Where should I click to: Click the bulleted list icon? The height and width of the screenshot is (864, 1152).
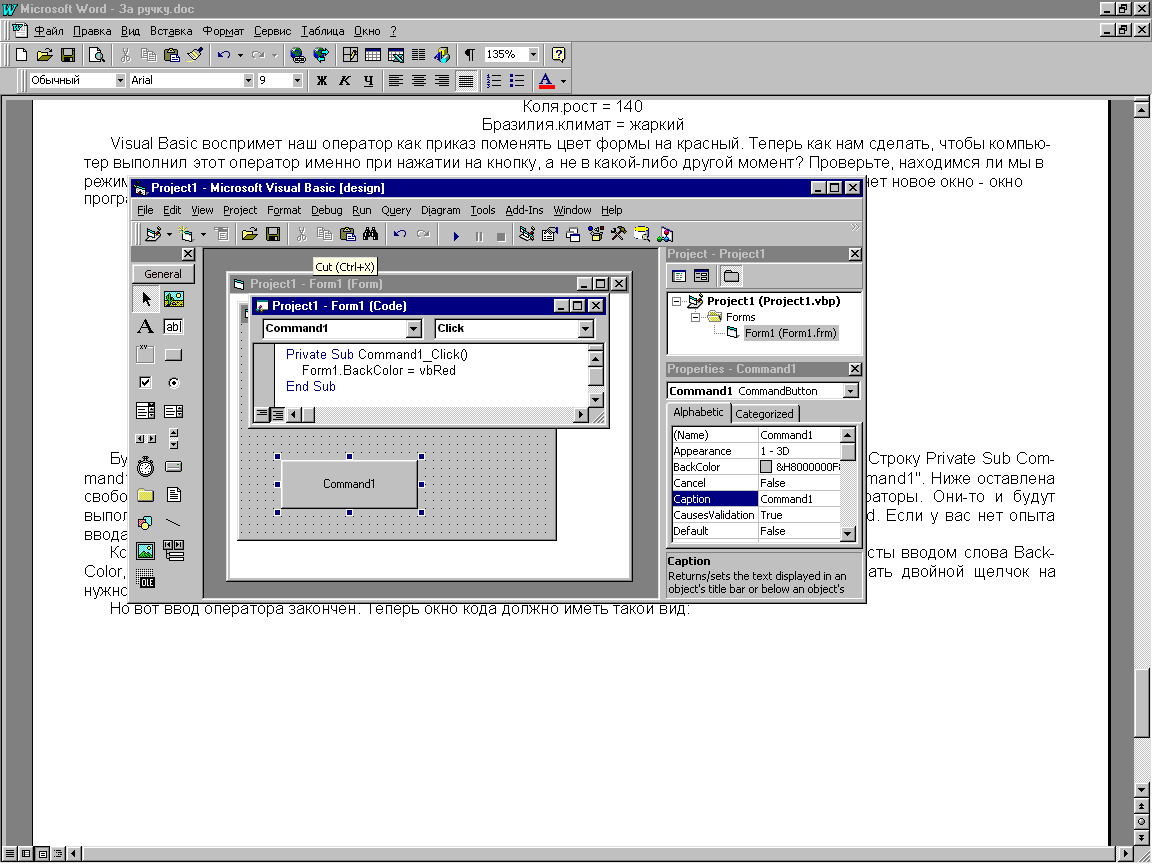pyautogui.click(x=517, y=81)
